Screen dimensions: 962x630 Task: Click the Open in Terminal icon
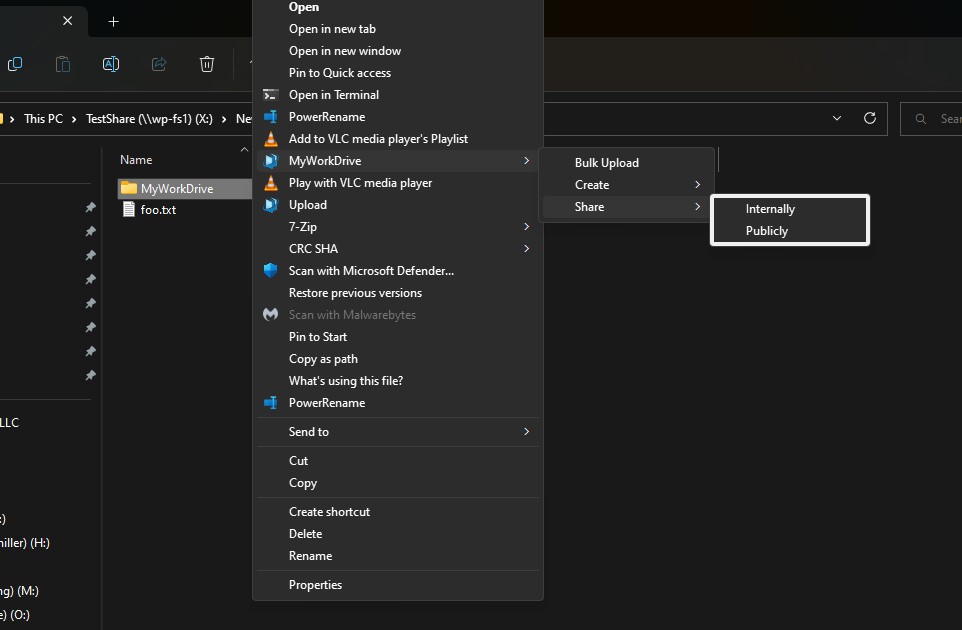pos(270,95)
